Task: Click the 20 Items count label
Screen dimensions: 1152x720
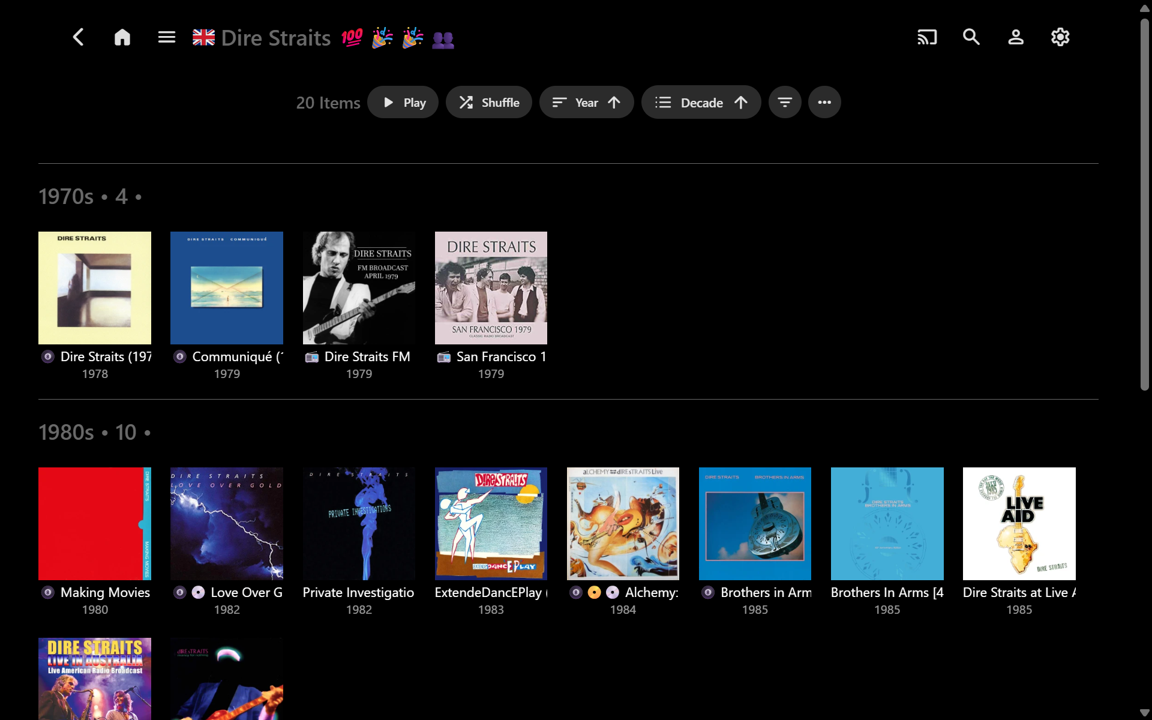Action: click(328, 103)
